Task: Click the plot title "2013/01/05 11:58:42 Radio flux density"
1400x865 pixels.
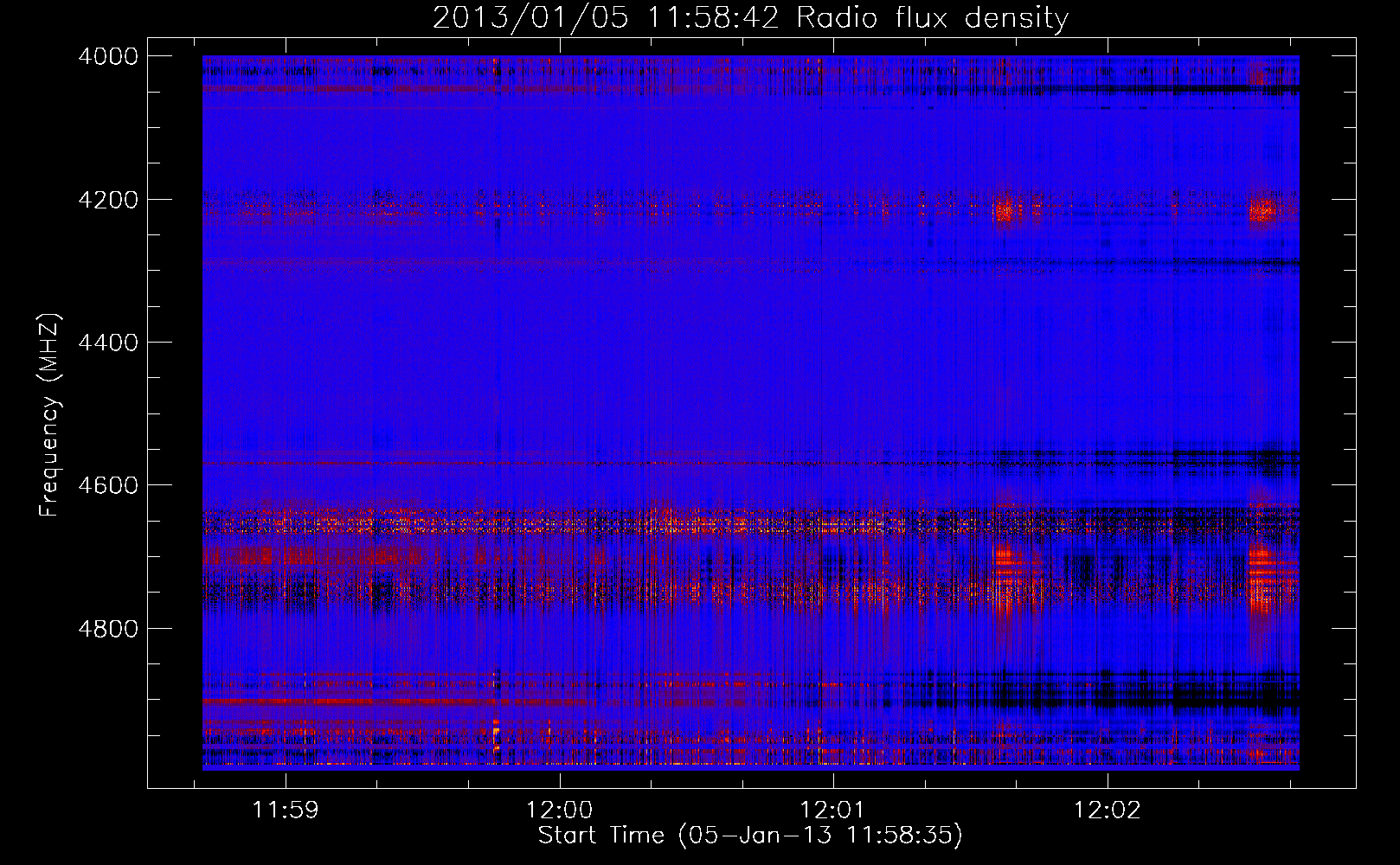Action: click(x=750, y=17)
